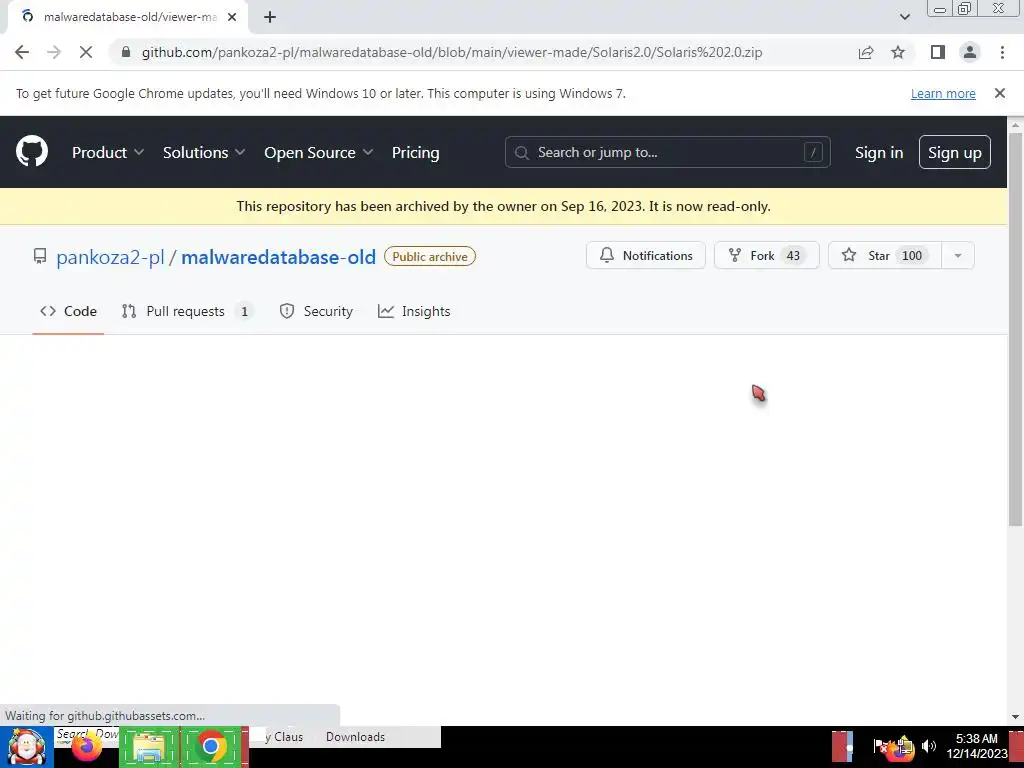The width and height of the screenshot is (1024, 768).
Task: Click Sign in
Action: tap(879, 152)
